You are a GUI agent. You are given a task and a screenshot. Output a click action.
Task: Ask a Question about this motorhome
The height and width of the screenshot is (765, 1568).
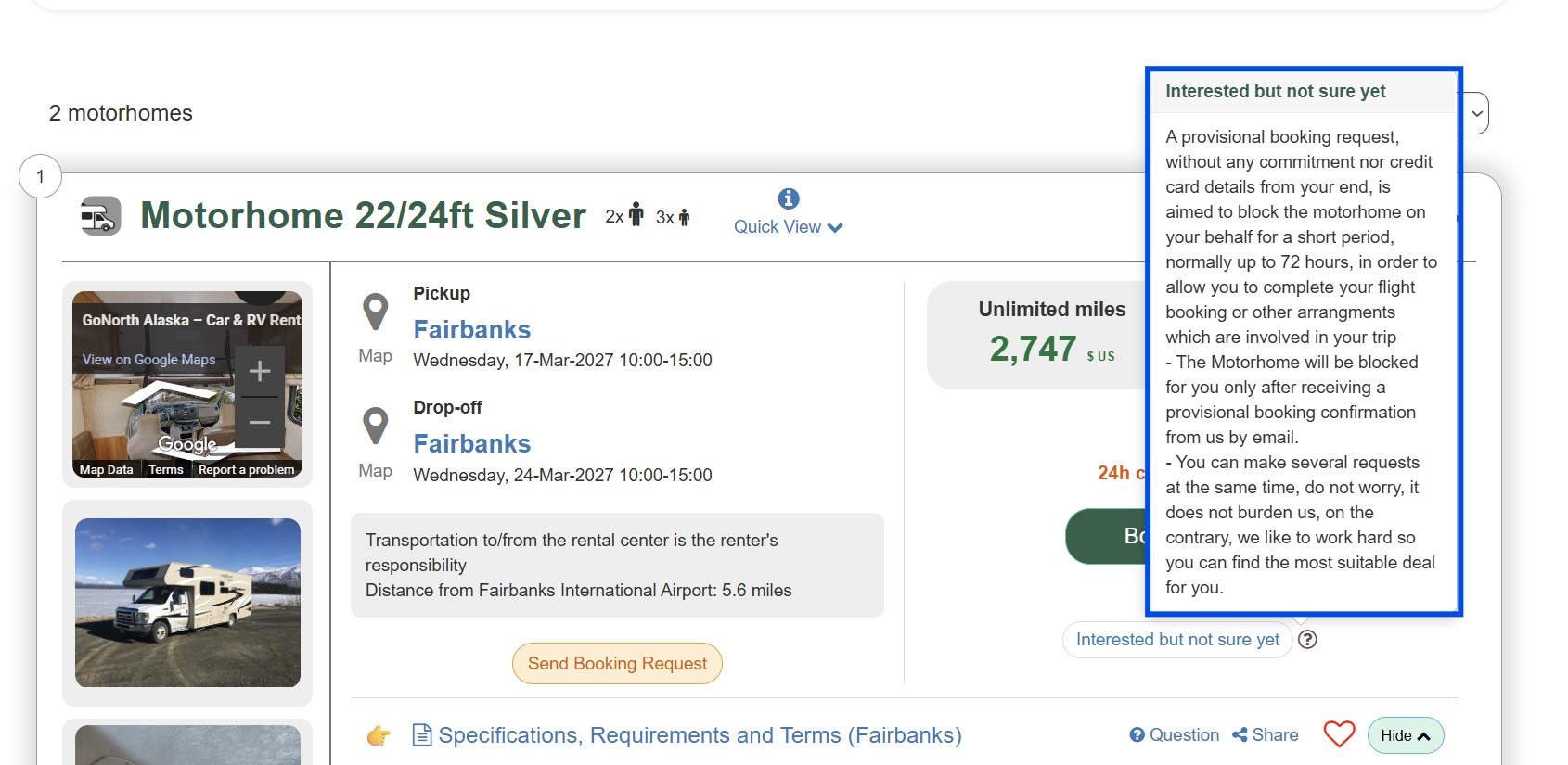coord(1175,735)
